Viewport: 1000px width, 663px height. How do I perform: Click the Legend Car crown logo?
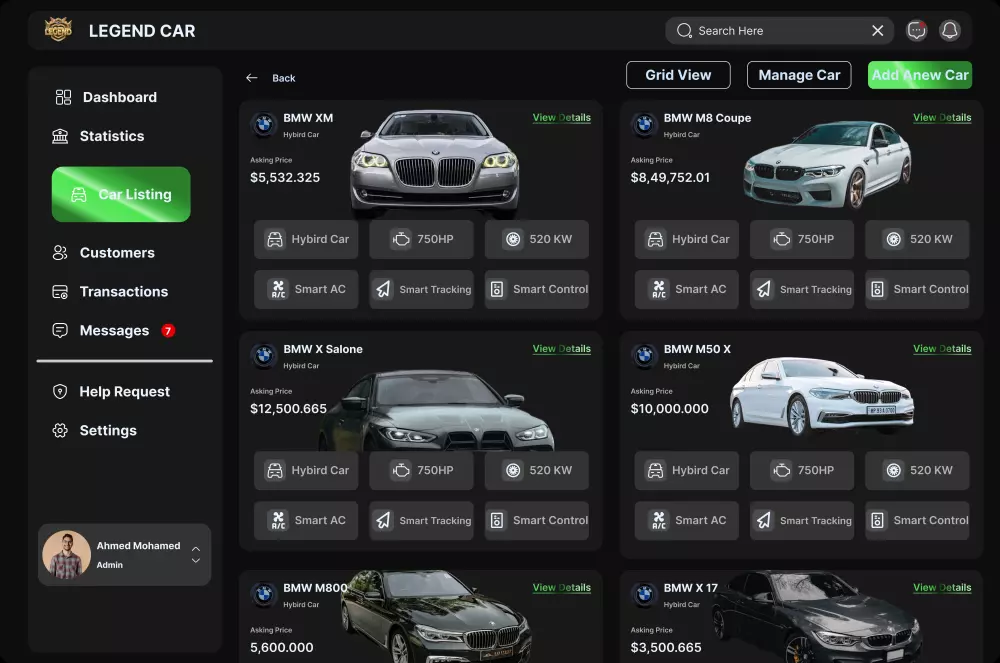point(58,30)
